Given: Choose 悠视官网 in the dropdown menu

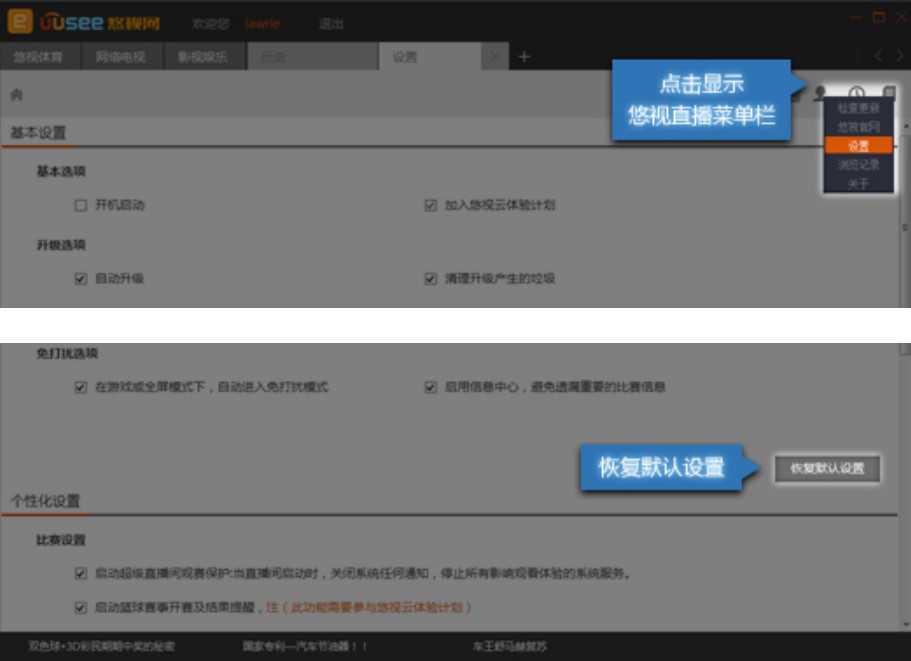Looking at the screenshot, I should coord(858,127).
